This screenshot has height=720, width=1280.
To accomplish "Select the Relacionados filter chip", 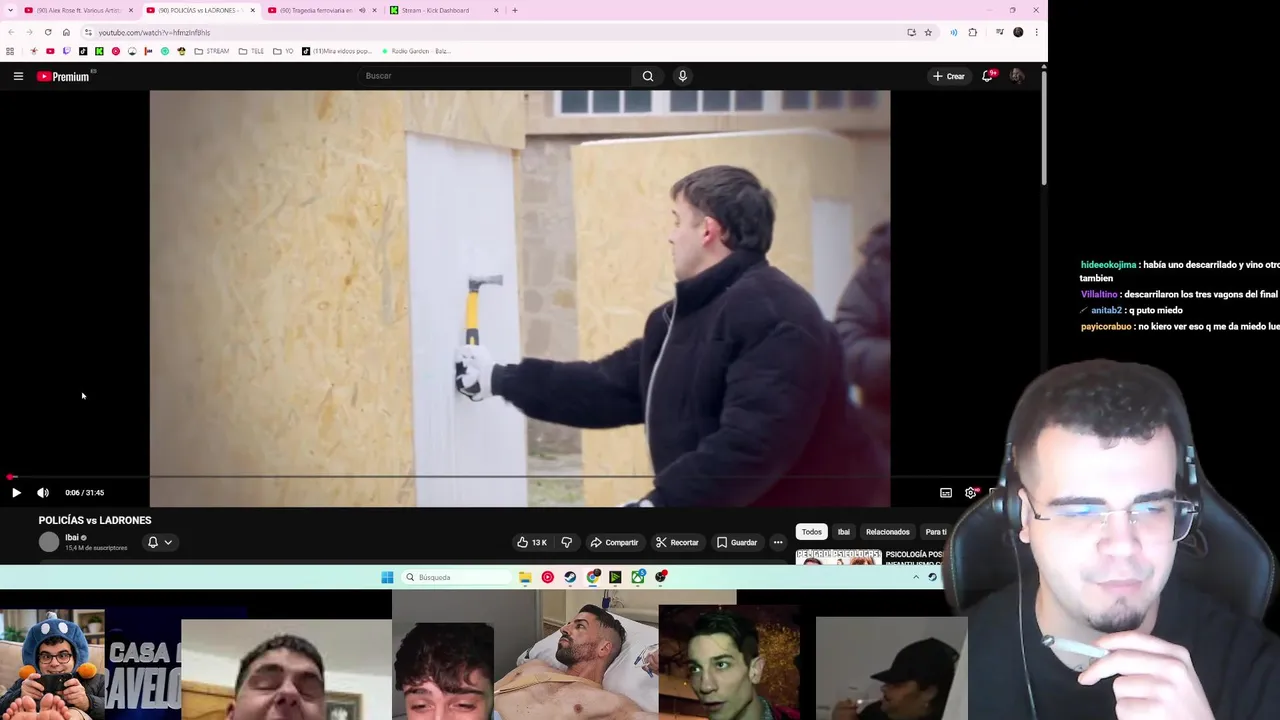I will [x=888, y=532].
